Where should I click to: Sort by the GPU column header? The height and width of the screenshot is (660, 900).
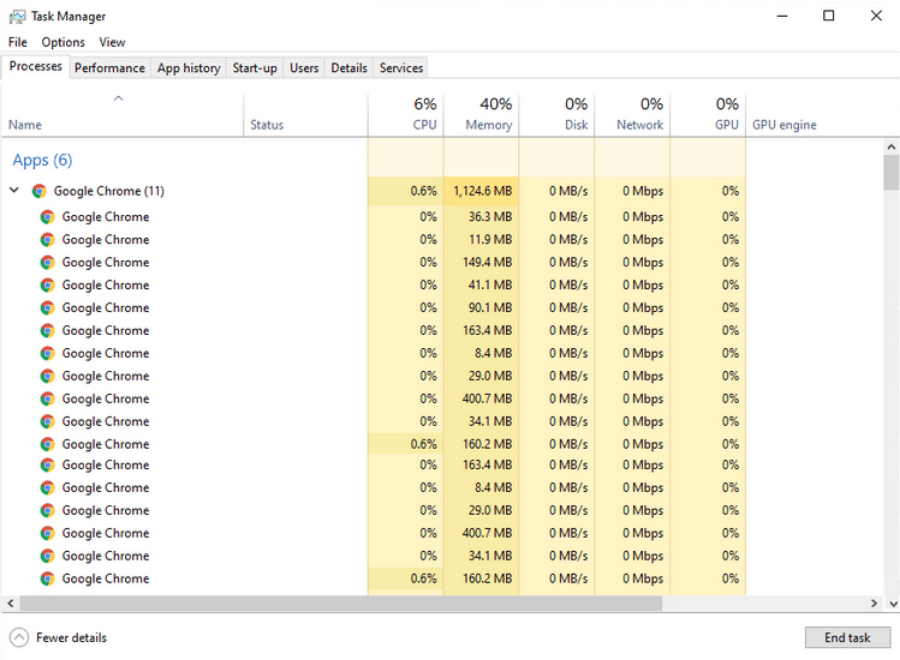pos(708,114)
